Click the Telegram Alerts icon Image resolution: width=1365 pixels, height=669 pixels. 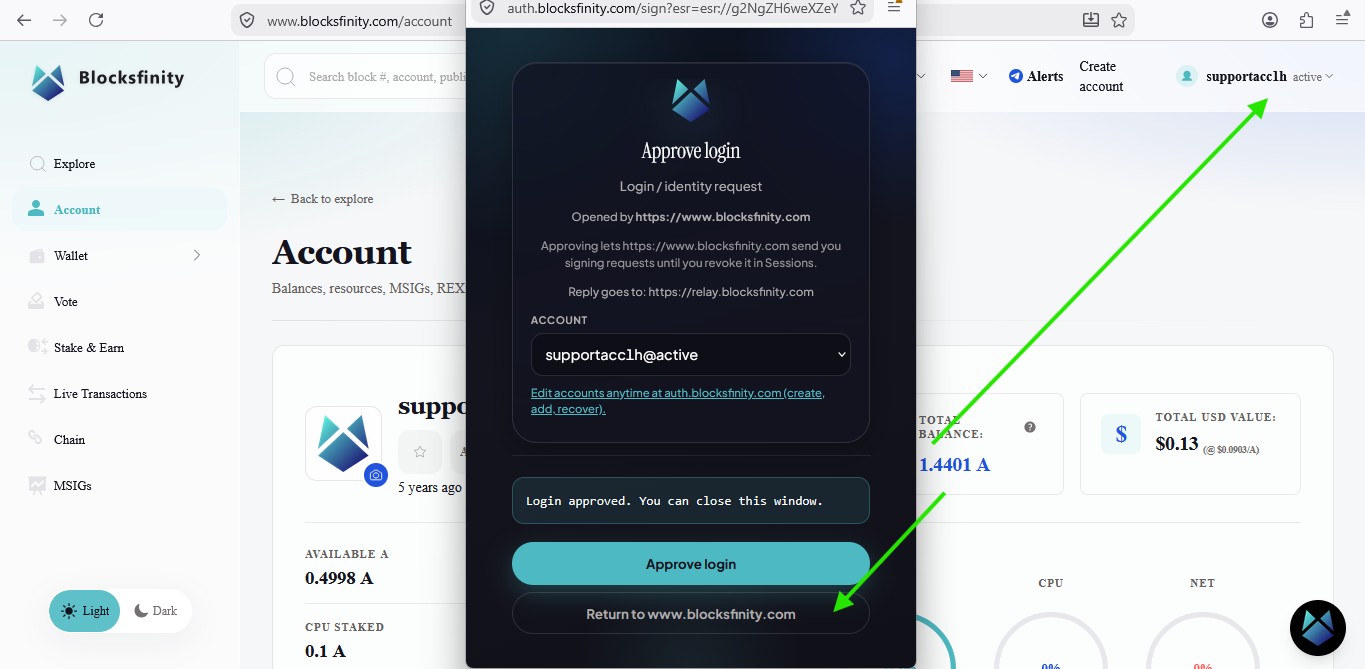(x=1016, y=76)
